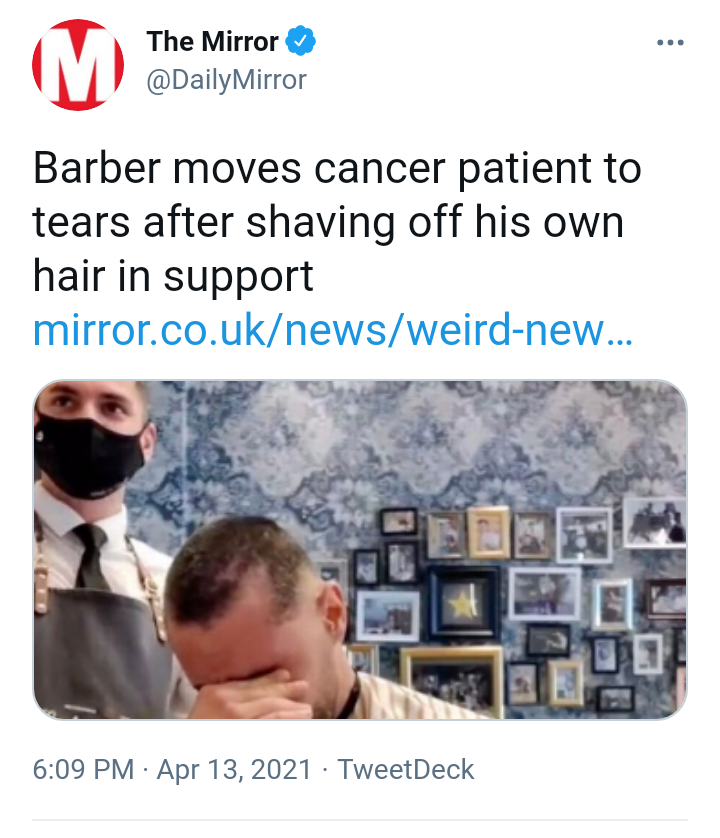Viewport: 720px width, 838px height.
Task: Click the line 'tears after shaving off his own'
Action: click(x=328, y=222)
